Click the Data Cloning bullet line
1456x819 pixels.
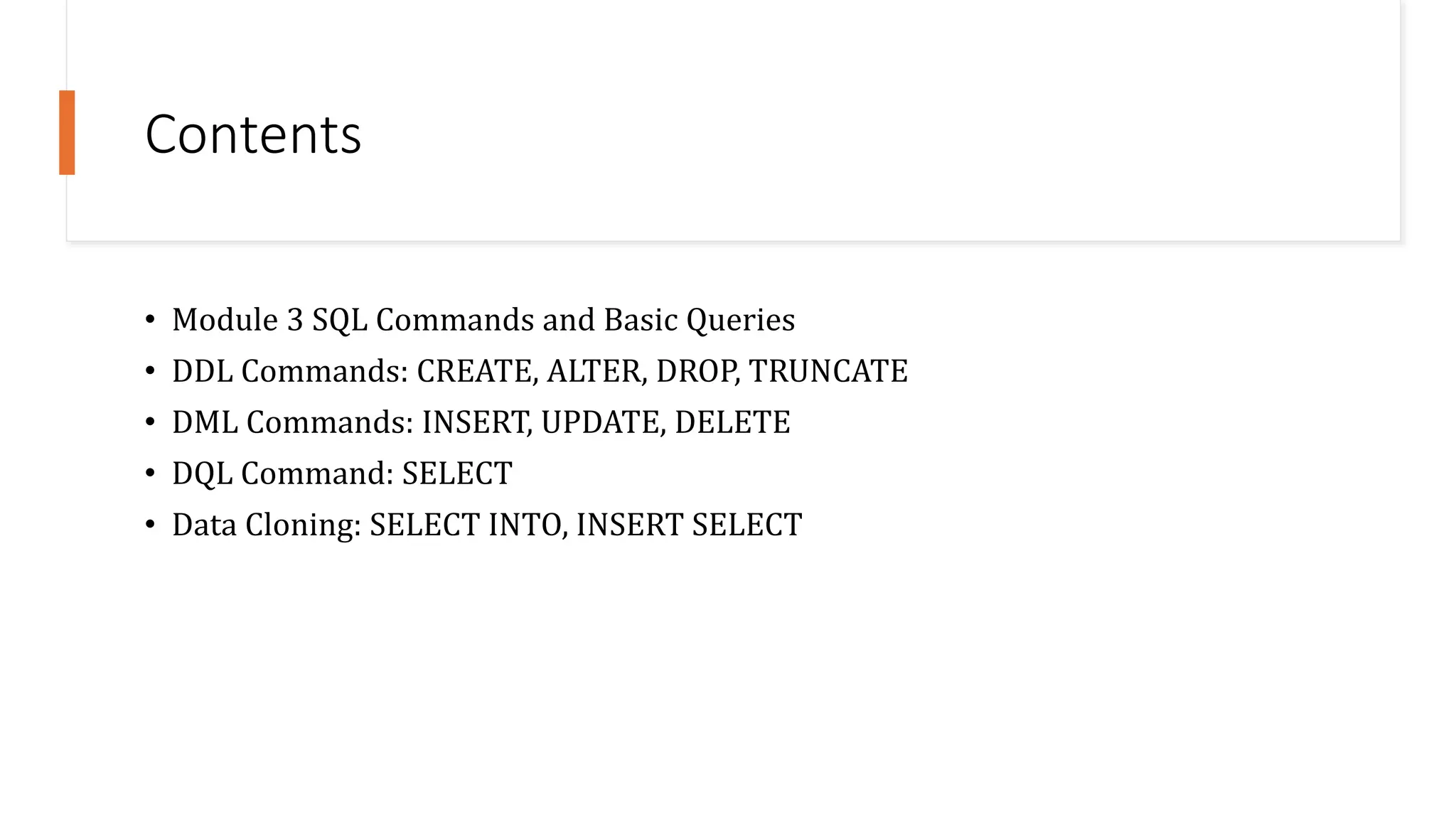(487, 525)
